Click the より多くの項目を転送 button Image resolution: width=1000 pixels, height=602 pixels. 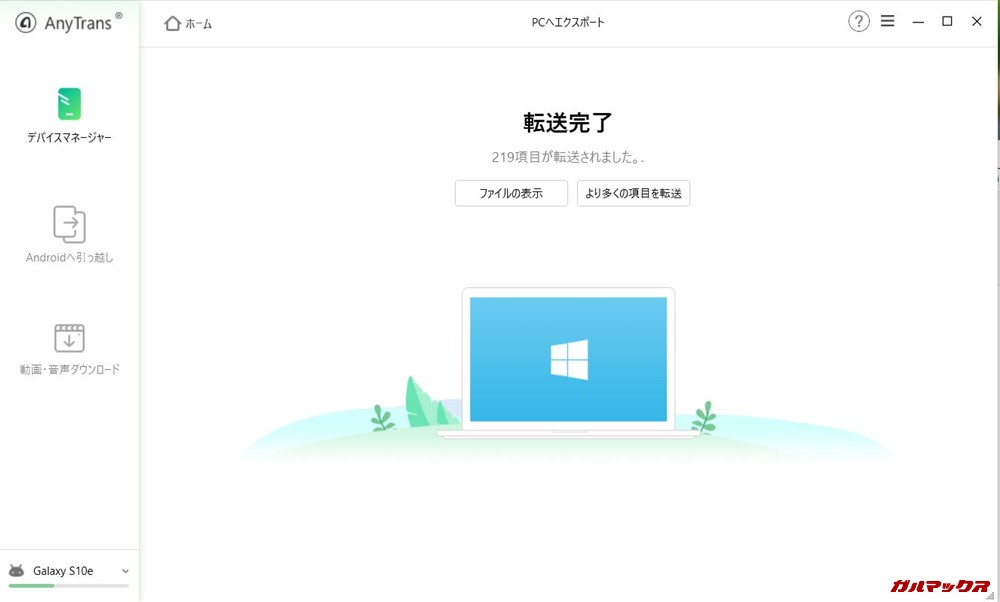pos(633,193)
